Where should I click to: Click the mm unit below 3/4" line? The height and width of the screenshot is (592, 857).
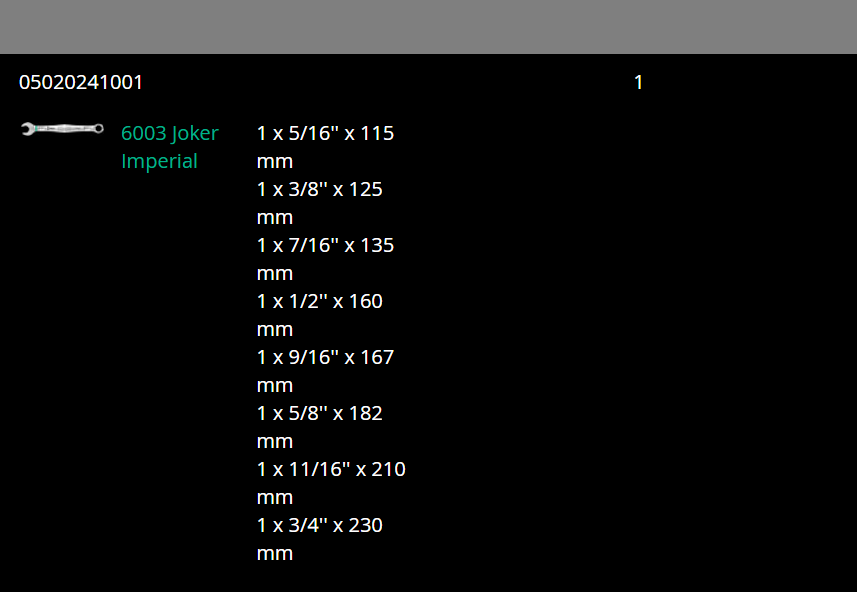[274, 553]
